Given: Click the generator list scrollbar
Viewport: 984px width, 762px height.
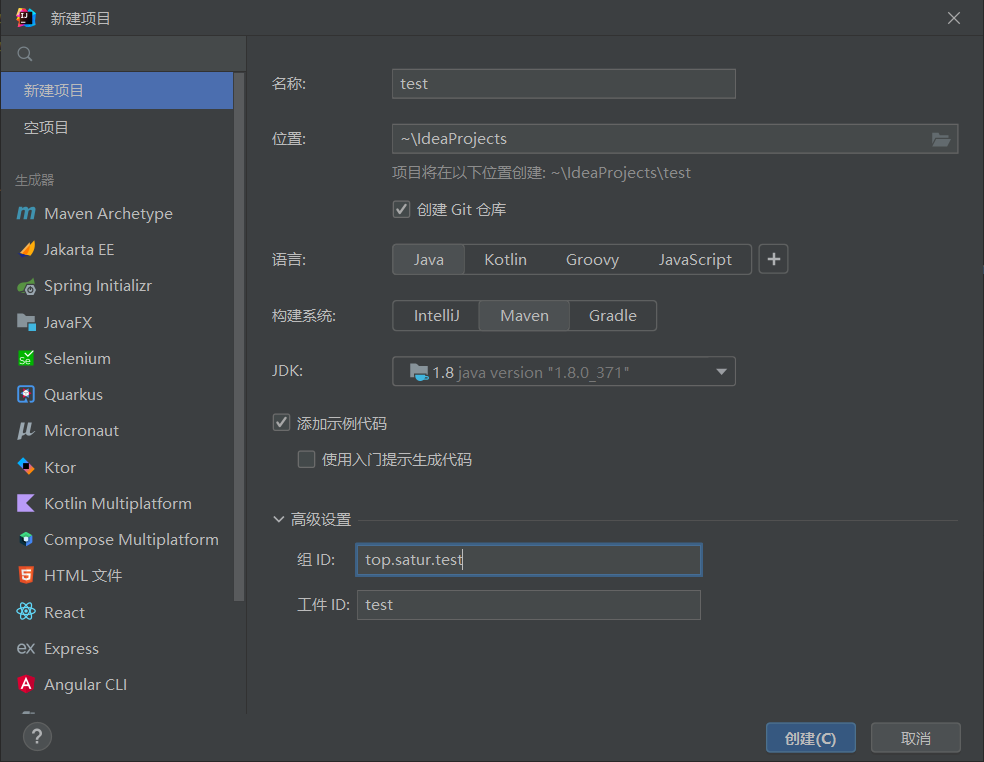Looking at the screenshot, I should click(x=238, y=337).
